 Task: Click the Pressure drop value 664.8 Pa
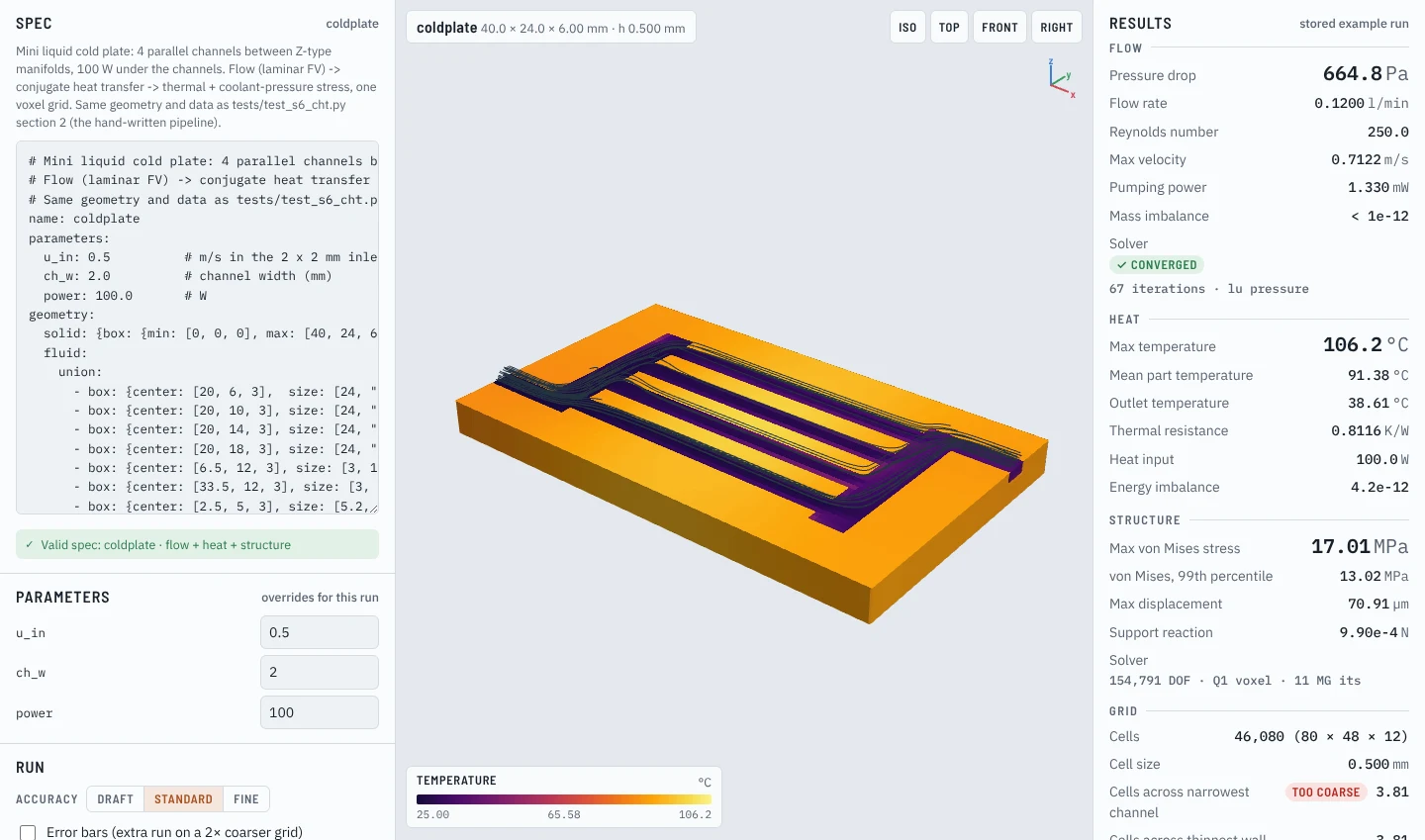click(x=1366, y=74)
